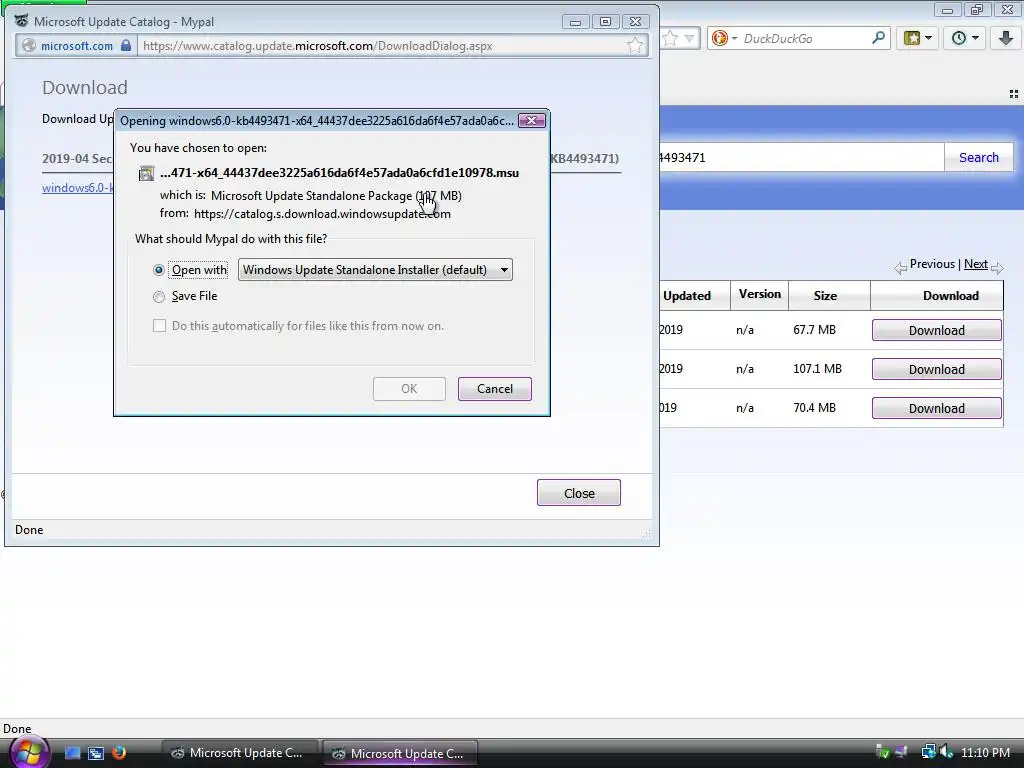
Task: Click the msu file icon in dialog
Action: pyautogui.click(x=146, y=173)
